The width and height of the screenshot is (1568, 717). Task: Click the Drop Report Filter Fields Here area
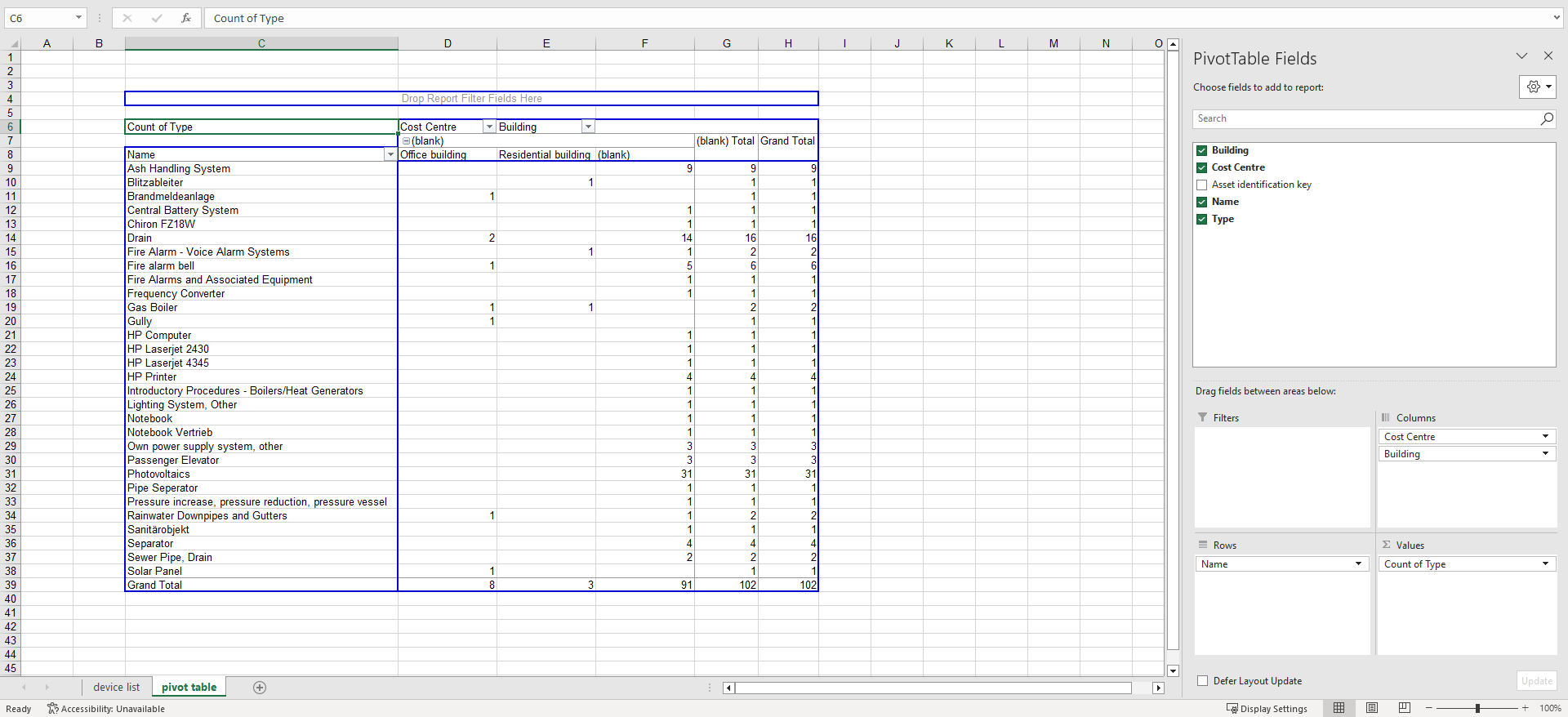coord(471,99)
